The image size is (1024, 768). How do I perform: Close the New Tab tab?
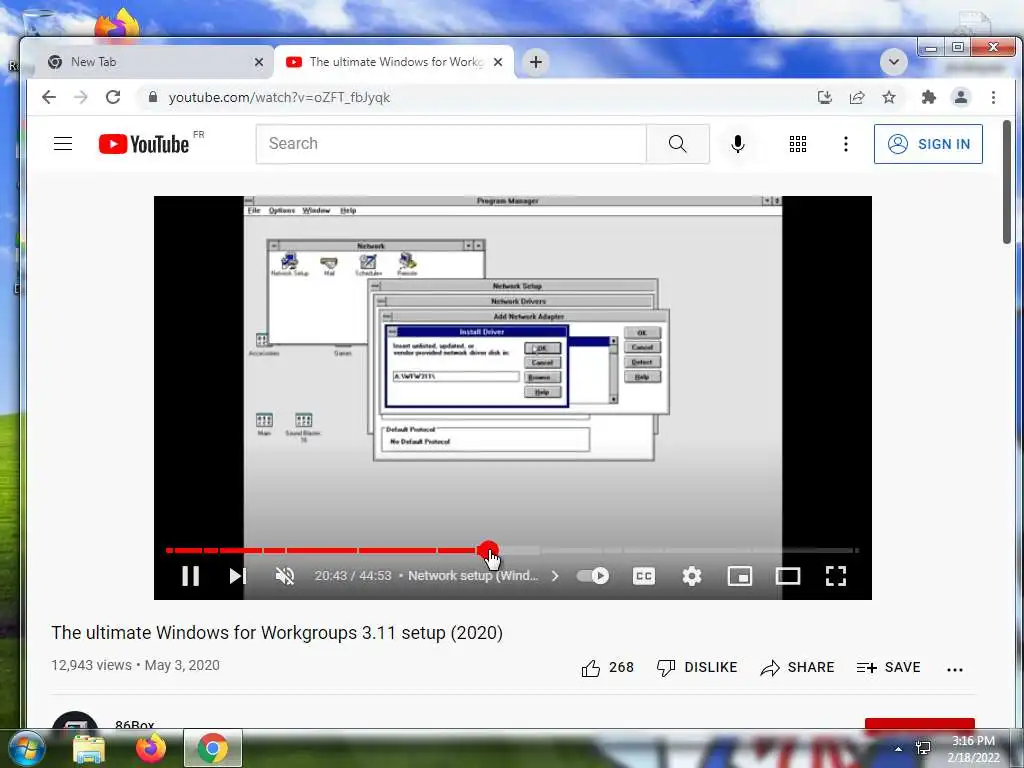[259, 62]
